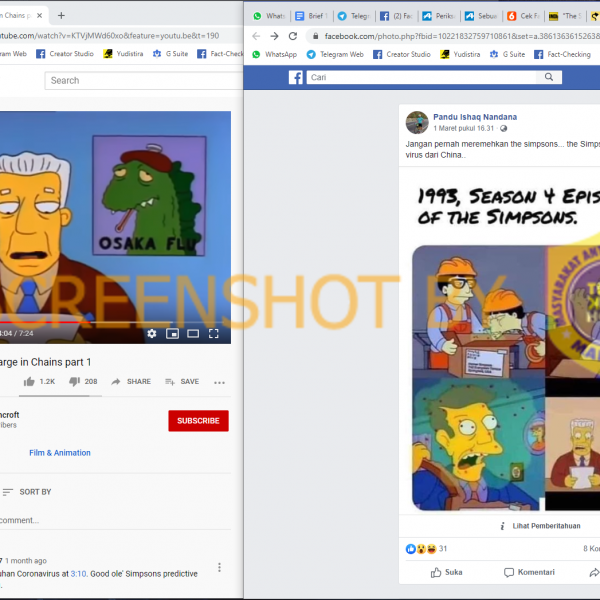Close the YouTube Chains tab
The image size is (600, 600).
click(39, 16)
